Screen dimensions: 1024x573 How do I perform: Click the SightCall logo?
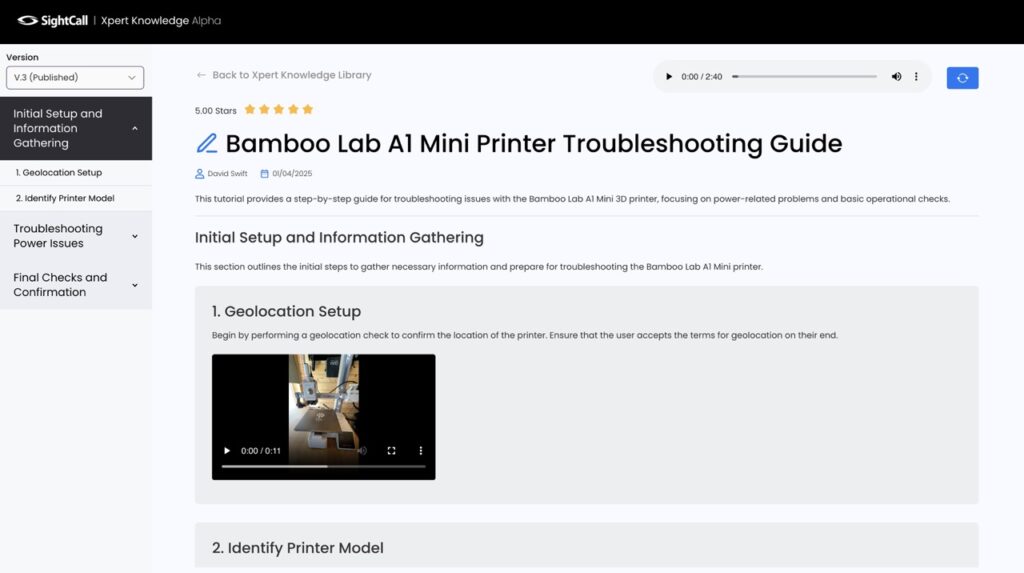point(52,20)
